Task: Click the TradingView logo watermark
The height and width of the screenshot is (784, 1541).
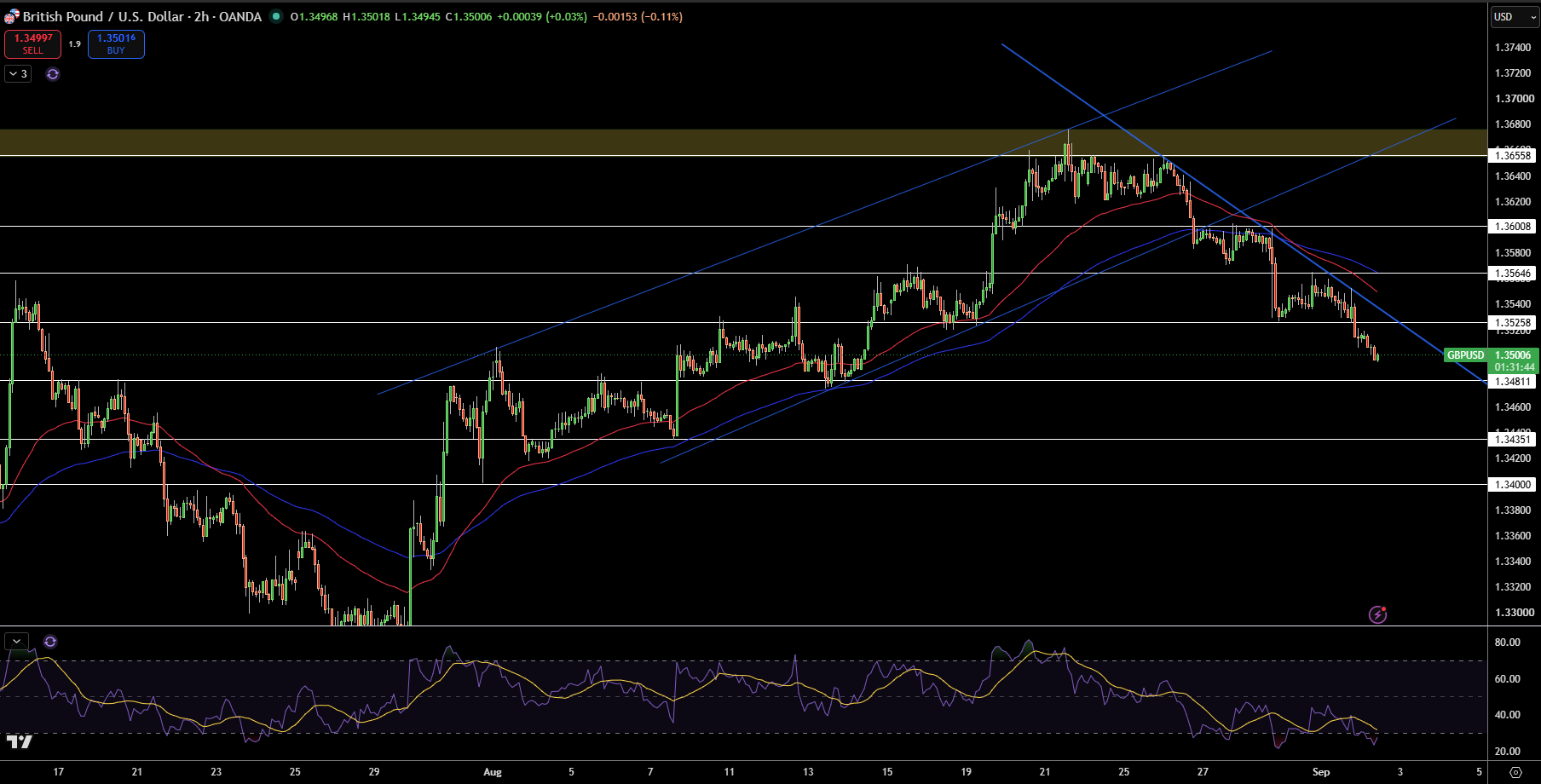Action: tap(19, 741)
